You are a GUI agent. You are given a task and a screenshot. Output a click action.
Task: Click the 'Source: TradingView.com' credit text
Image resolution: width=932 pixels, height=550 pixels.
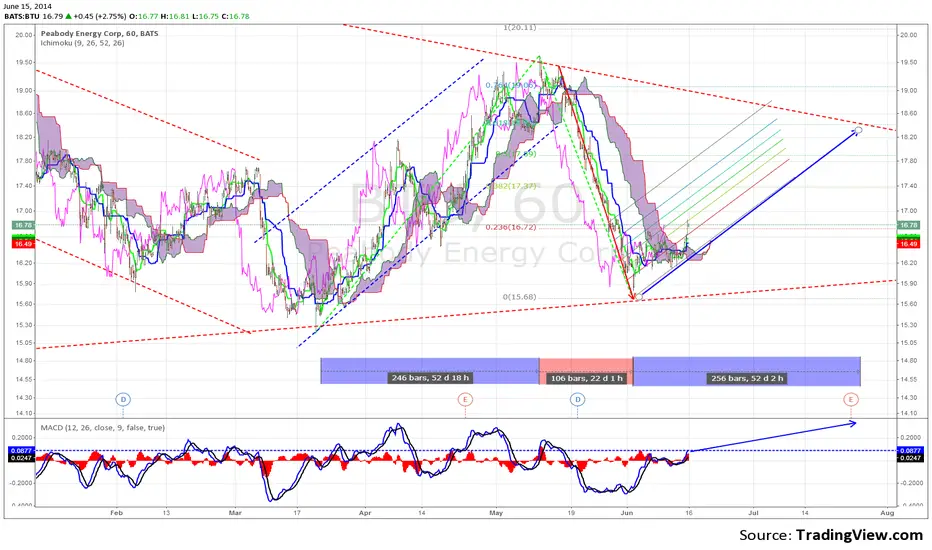[x=831, y=535]
